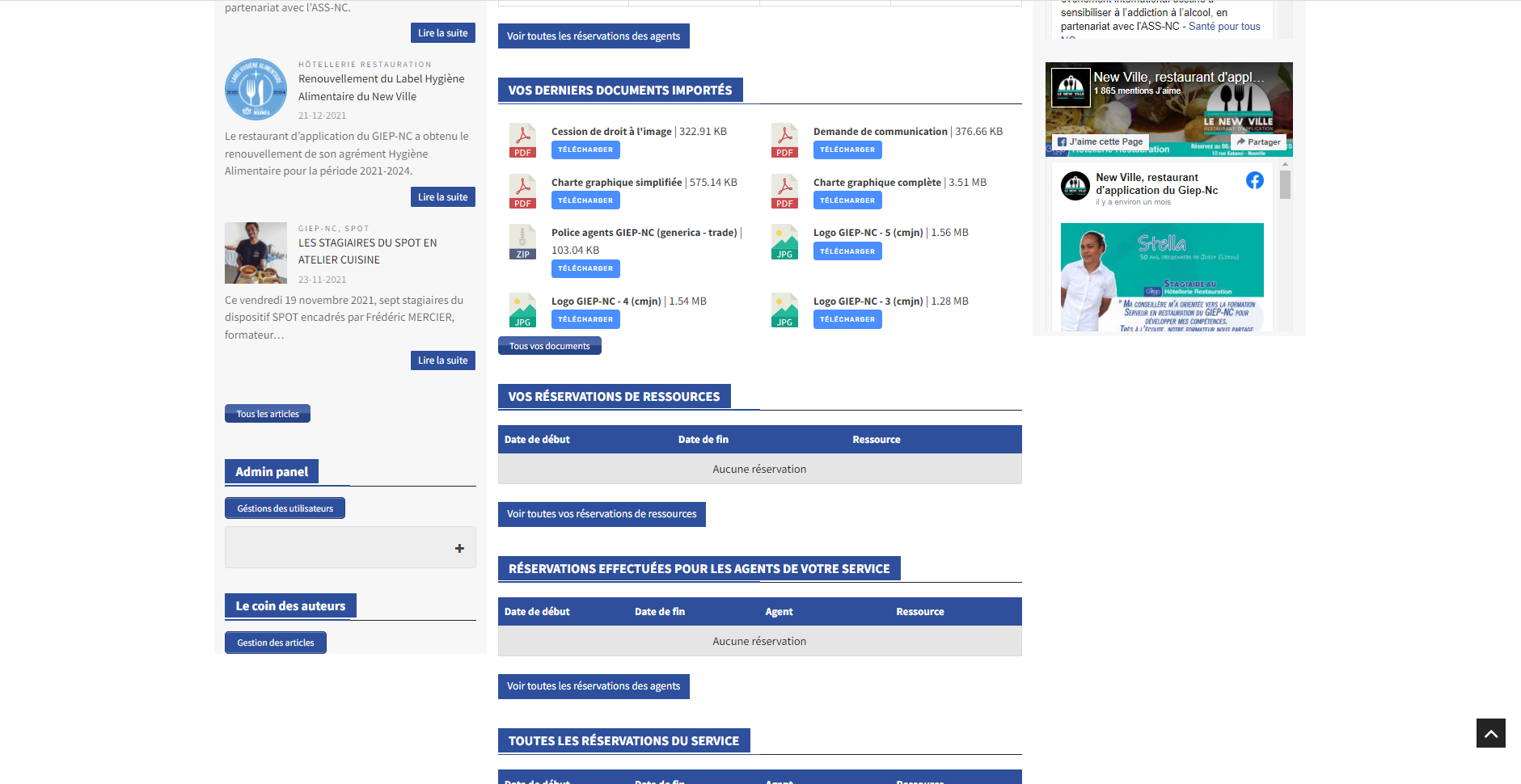The height and width of the screenshot is (784, 1521).
Task: Click Lire la suite for stagiaires du SPOT article
Action: tap(443, 360)
